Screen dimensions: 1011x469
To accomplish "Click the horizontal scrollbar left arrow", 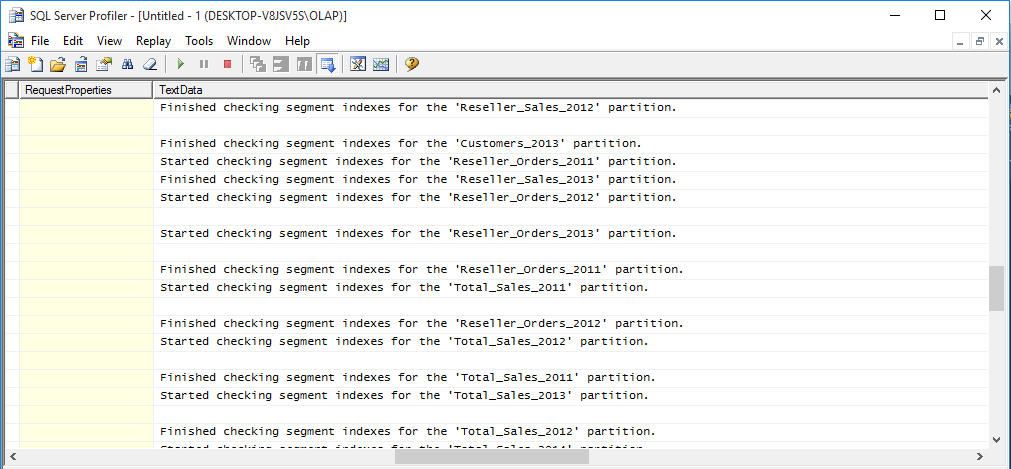I will tap(11, 457).
